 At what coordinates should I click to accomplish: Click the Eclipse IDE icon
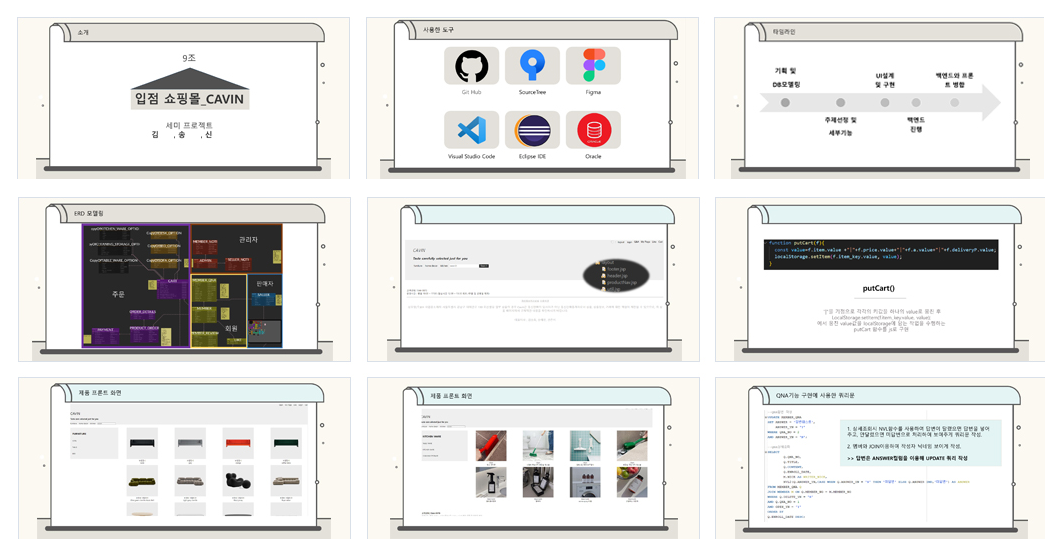pos(533,130)
